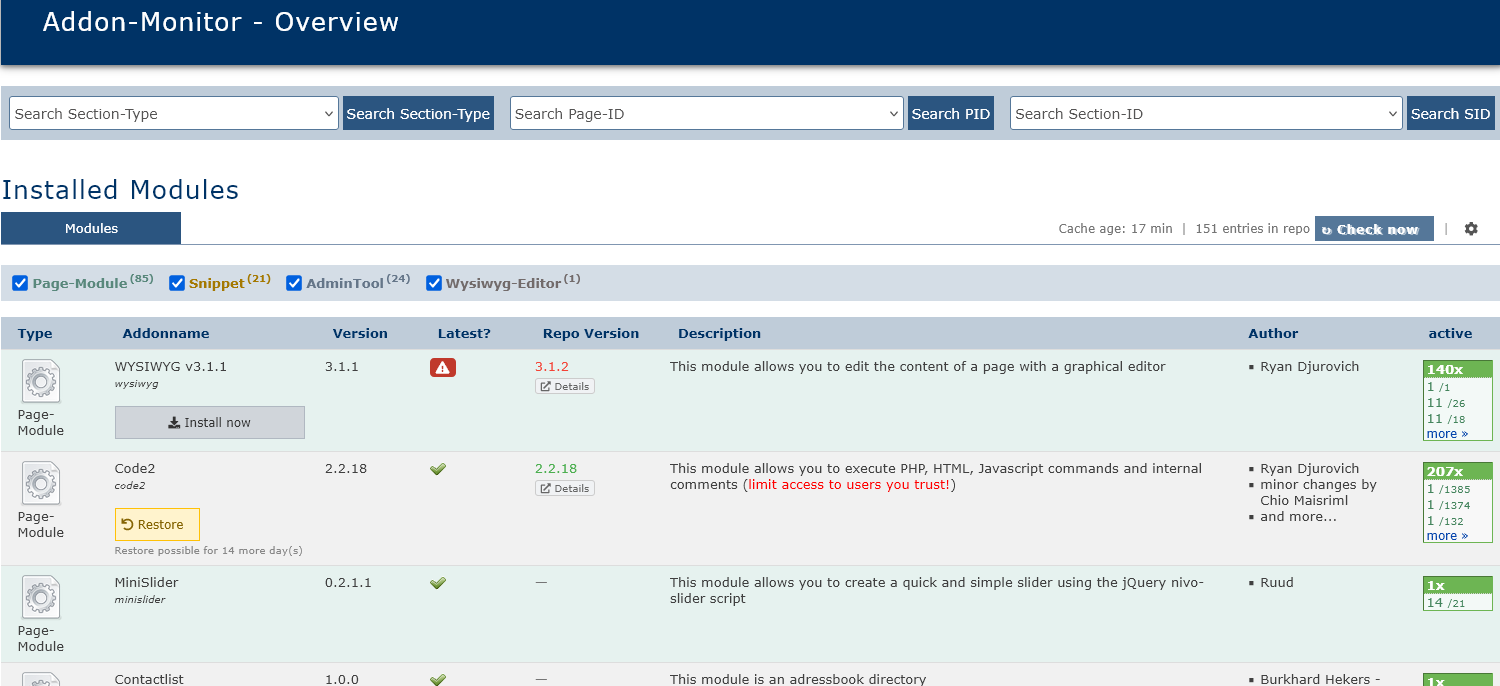Uncheck the Page-Module filter checkbox

point(20,283)
